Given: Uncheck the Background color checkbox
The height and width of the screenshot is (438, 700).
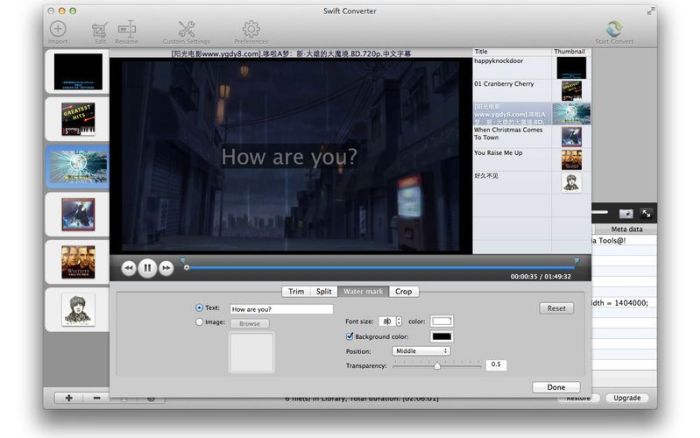Looking at the screenshot, I should tap(348, 337).
